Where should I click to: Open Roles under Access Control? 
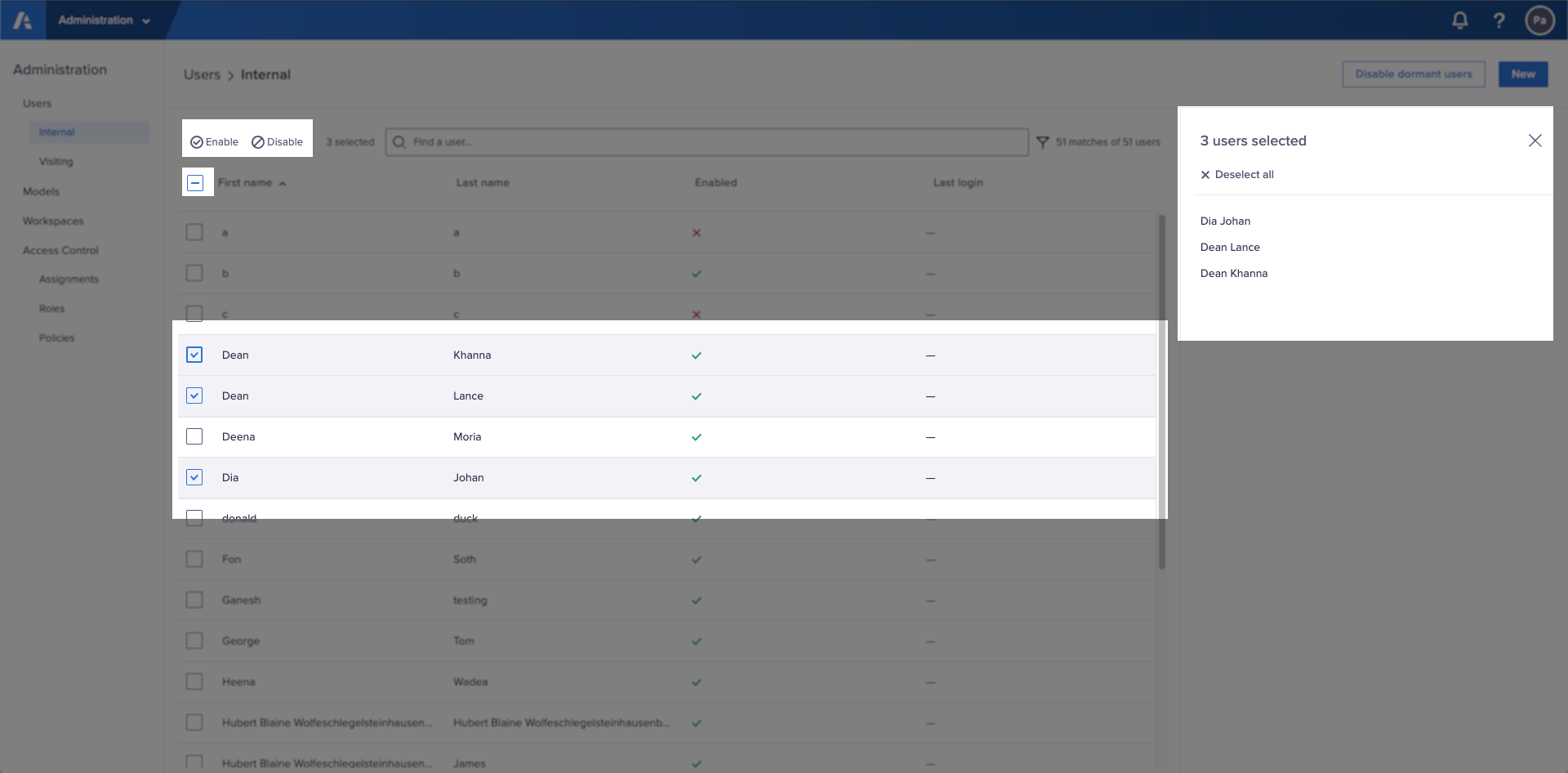(51, 308)
